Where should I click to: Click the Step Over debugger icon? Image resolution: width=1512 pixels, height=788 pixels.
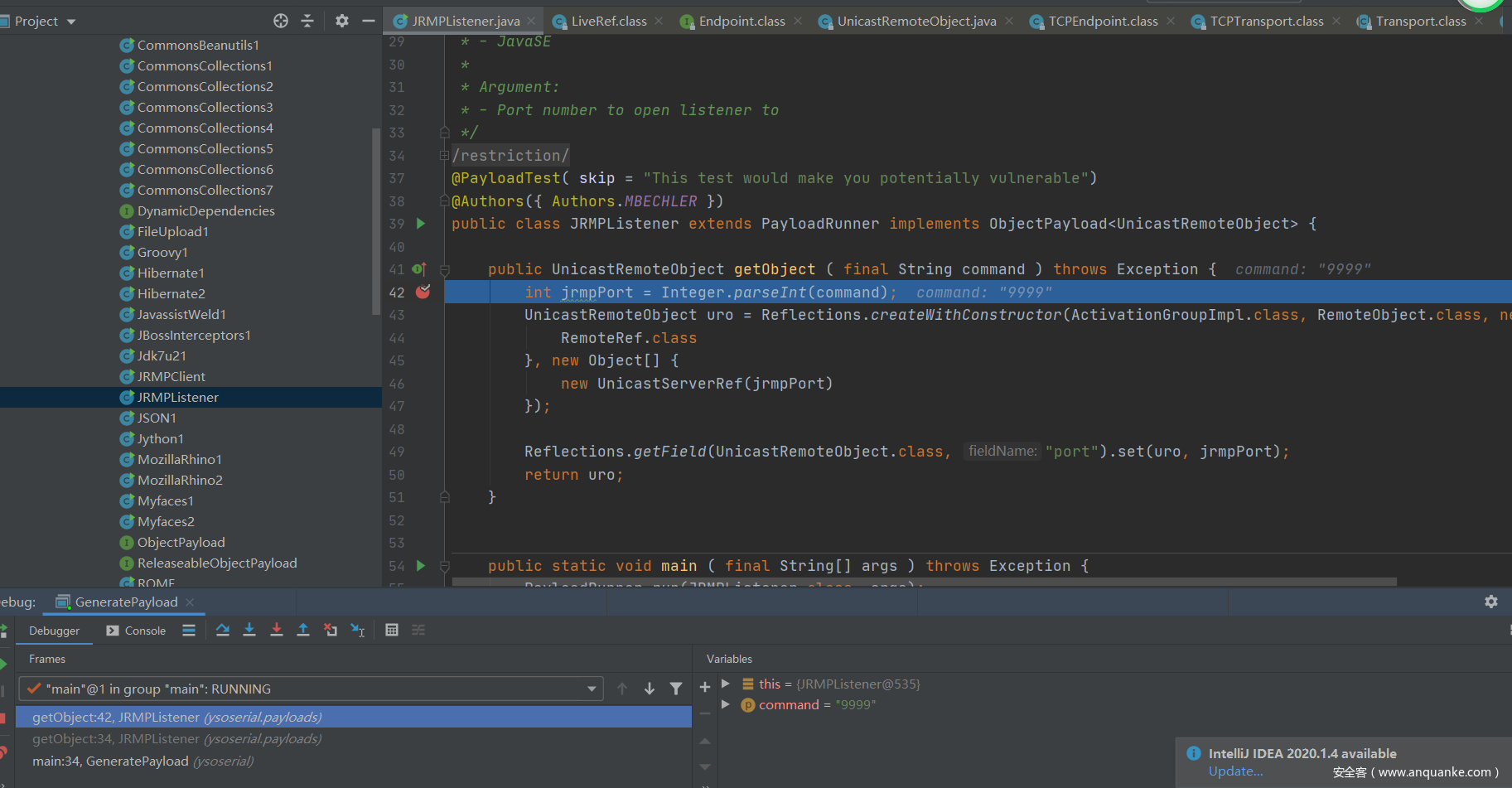click(222, 631)
